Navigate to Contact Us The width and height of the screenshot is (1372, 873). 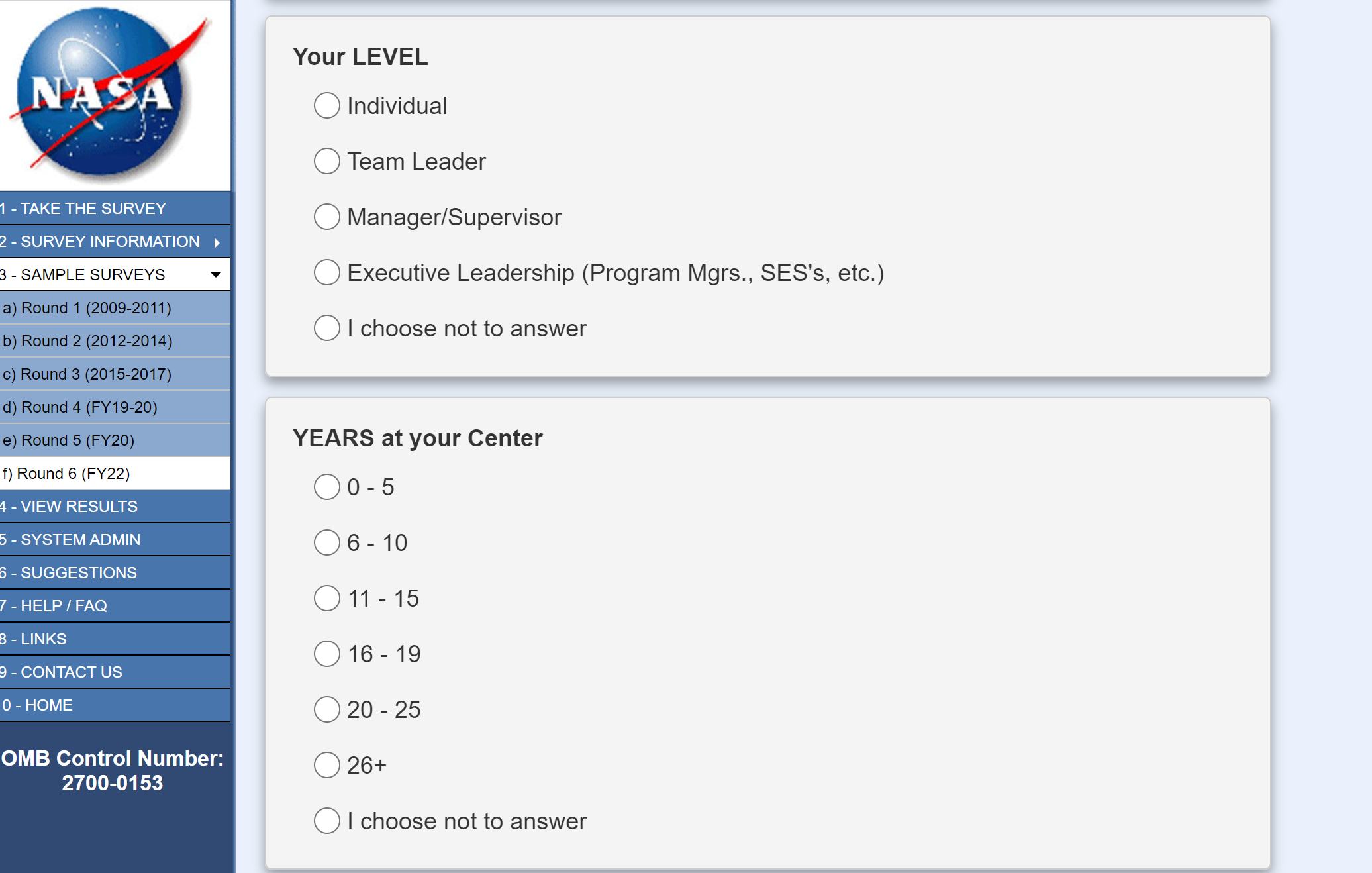pyautogui.click(x=72, y=672)
